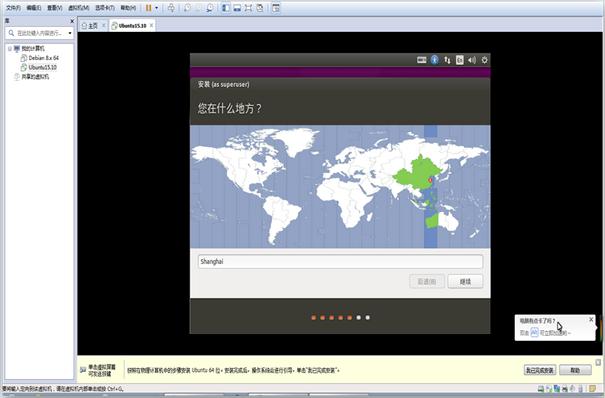Image resolution: width=605 pixels, height=398 pixels.
Task: Open the snapshot manager icon
Action: pyautogui.click(x=210, y=8)
